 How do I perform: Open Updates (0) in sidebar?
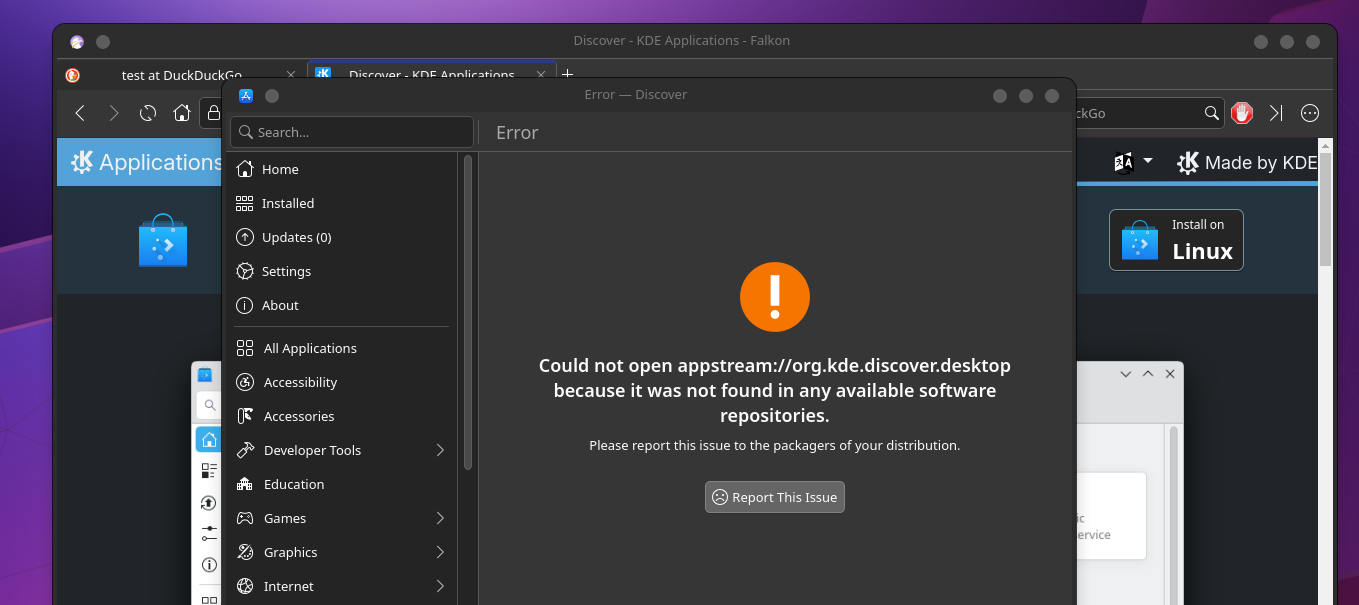(296, 237)
